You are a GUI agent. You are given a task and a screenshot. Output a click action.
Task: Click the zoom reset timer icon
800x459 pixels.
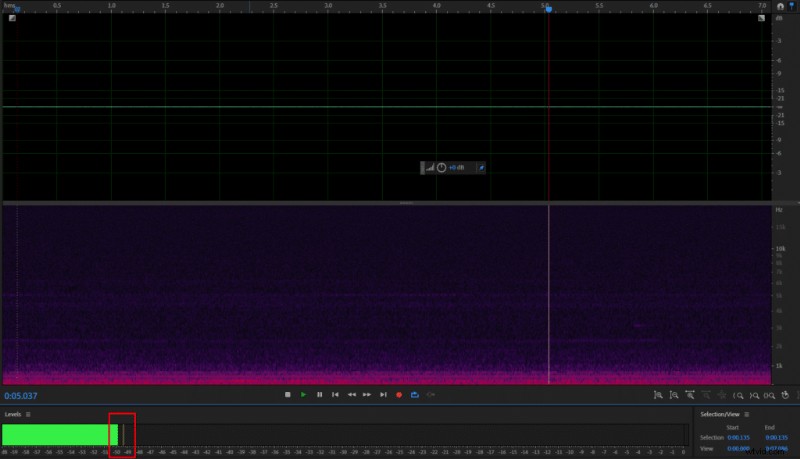(785, 395)
